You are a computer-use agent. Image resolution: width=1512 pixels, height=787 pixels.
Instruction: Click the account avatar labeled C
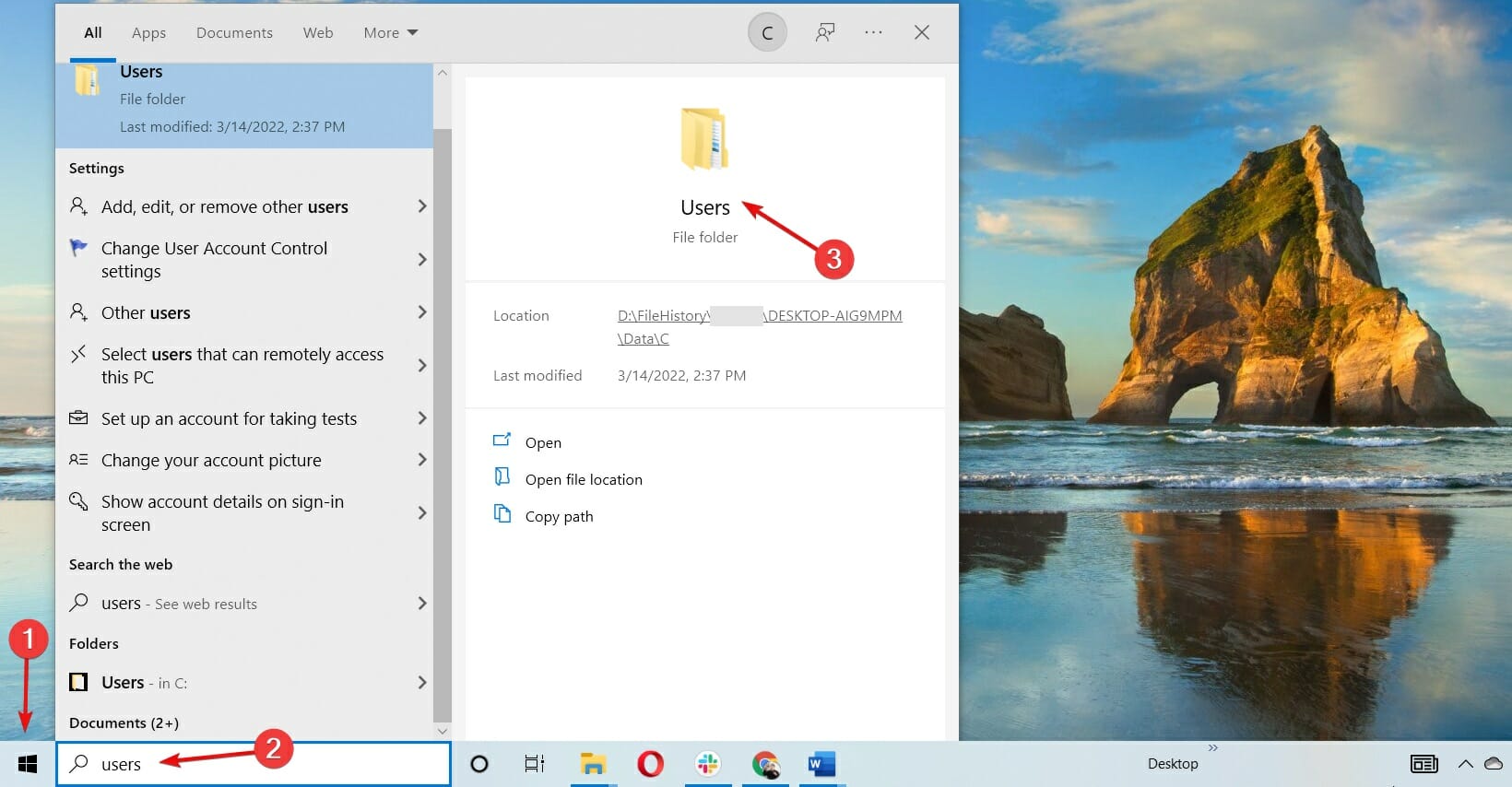point(767,33)
